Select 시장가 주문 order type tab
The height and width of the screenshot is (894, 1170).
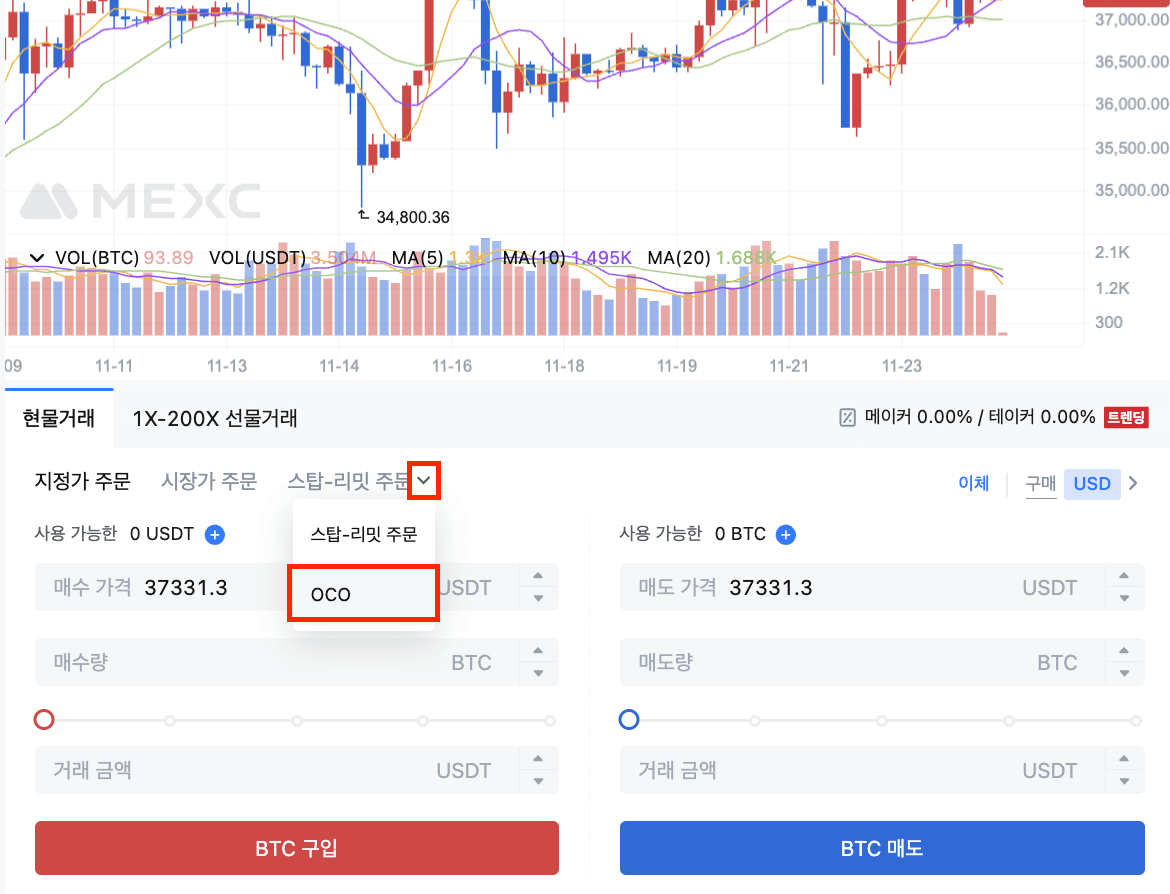point(209,482)
